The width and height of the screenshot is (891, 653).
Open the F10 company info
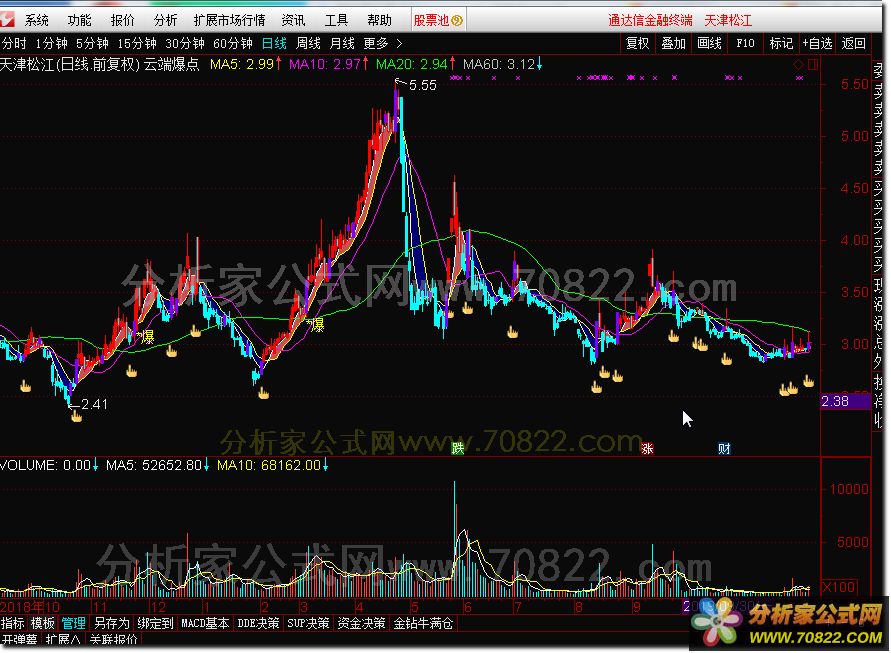pyautogui.click(x=745, y=44)
